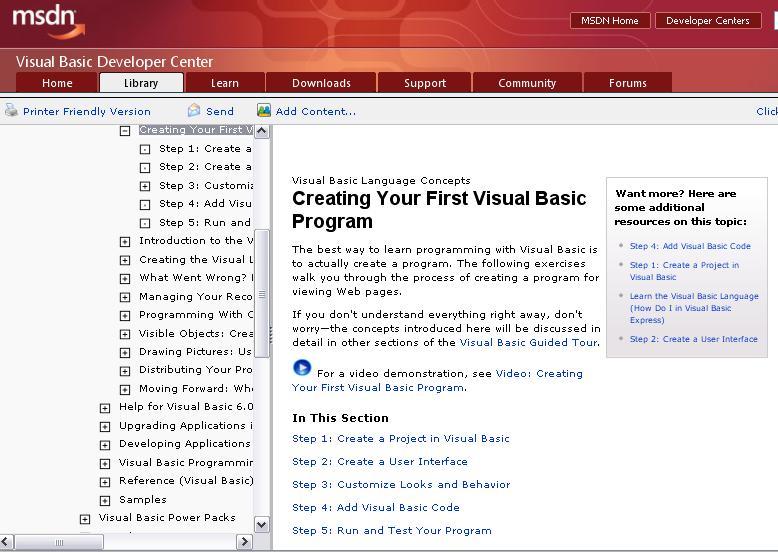
Task: Open sidebar Step 2: Create a User Interface
Action: click(x=694, y=339)
